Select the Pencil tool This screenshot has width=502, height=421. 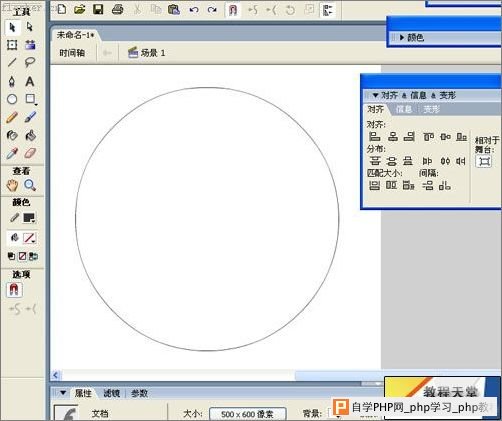click(12, 117)
